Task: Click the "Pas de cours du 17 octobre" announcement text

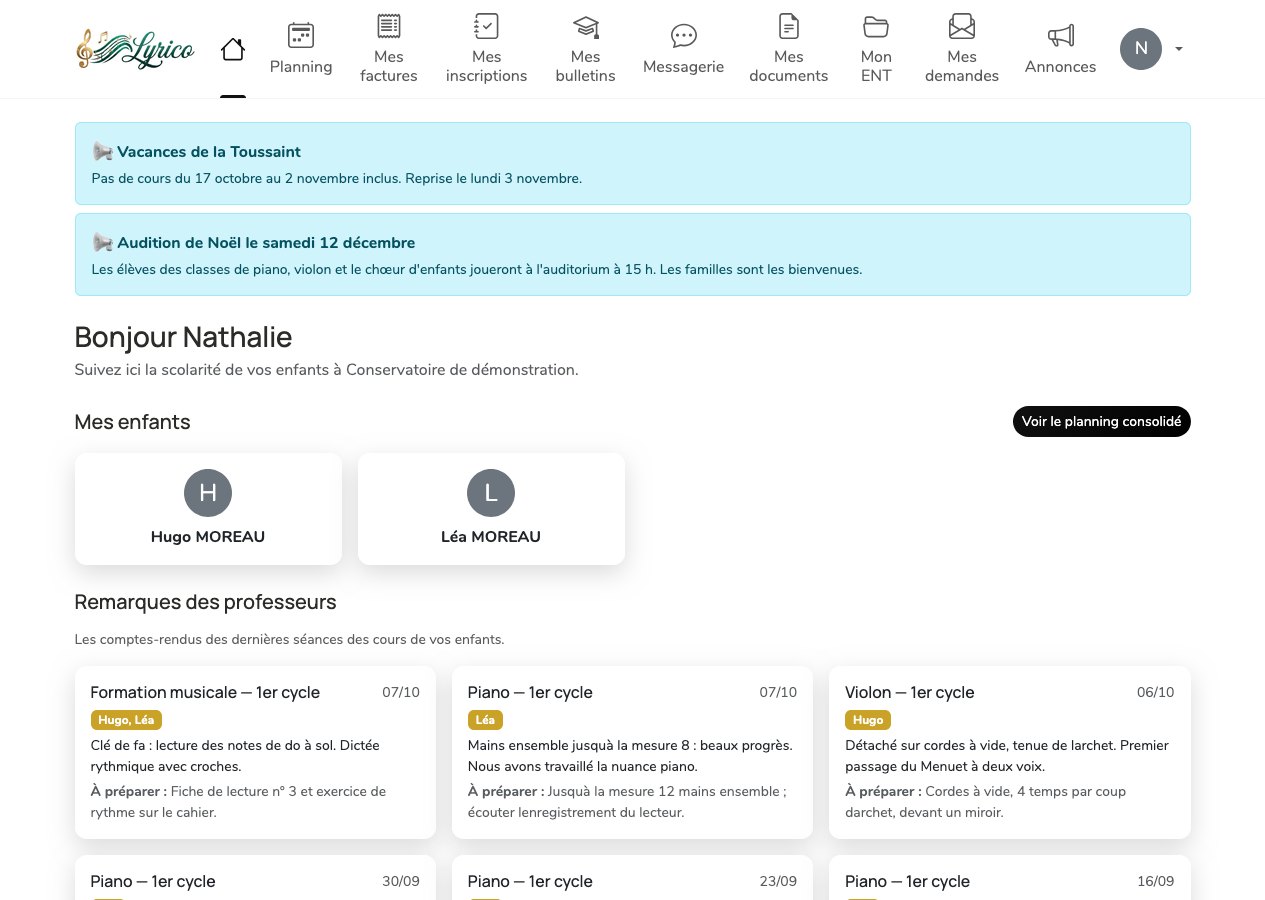Action: click(x=337, y=178)
